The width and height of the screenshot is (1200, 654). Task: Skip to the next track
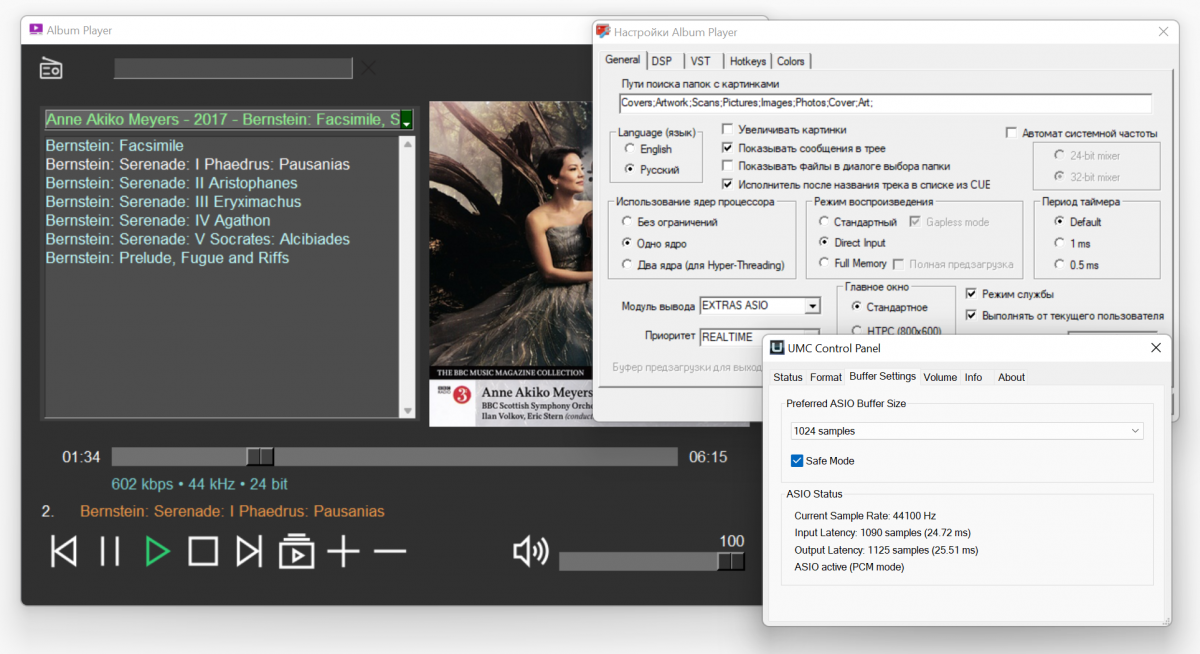coord(249,551)
